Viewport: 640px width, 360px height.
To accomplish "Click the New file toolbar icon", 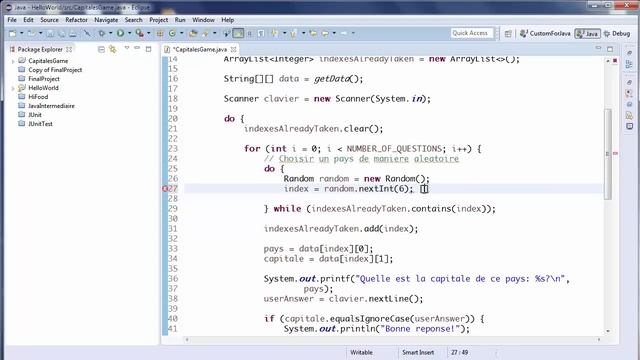I will coord(13,33).
